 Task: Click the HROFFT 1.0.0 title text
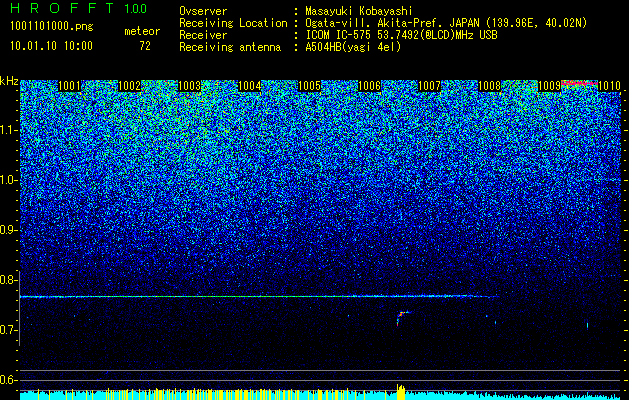(x=78, y=8)
